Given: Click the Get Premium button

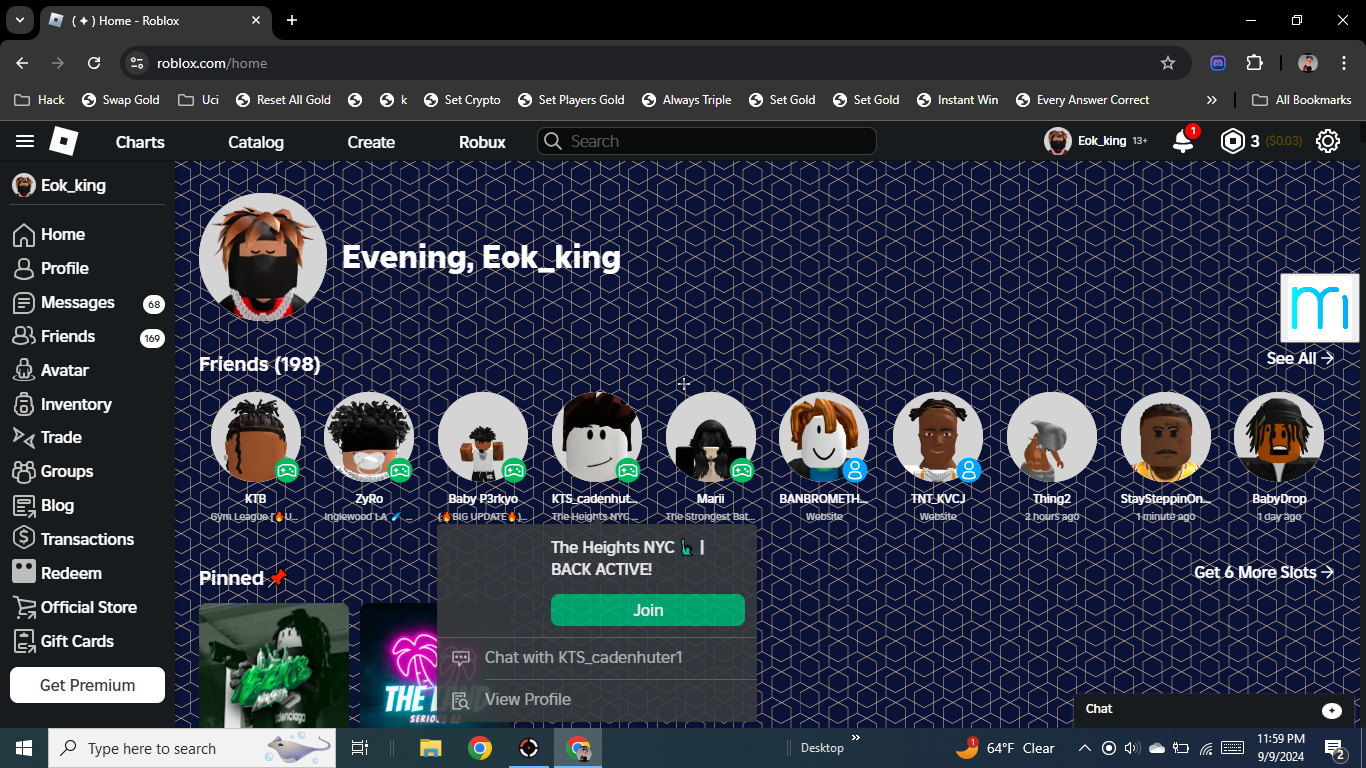Looking at the screenshot, I should point(87,685).
